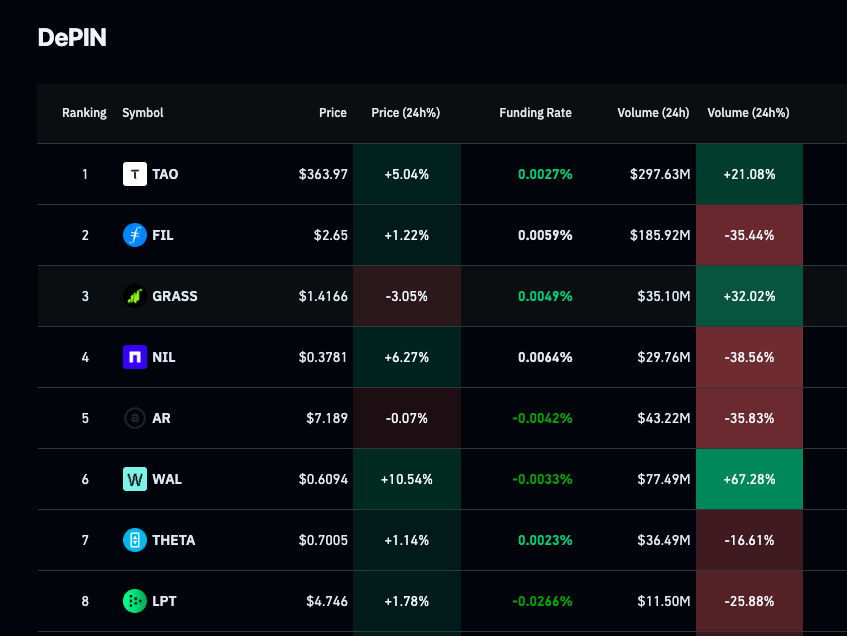
Task: Open the NIL symbol link
Action: pos(164,357)
